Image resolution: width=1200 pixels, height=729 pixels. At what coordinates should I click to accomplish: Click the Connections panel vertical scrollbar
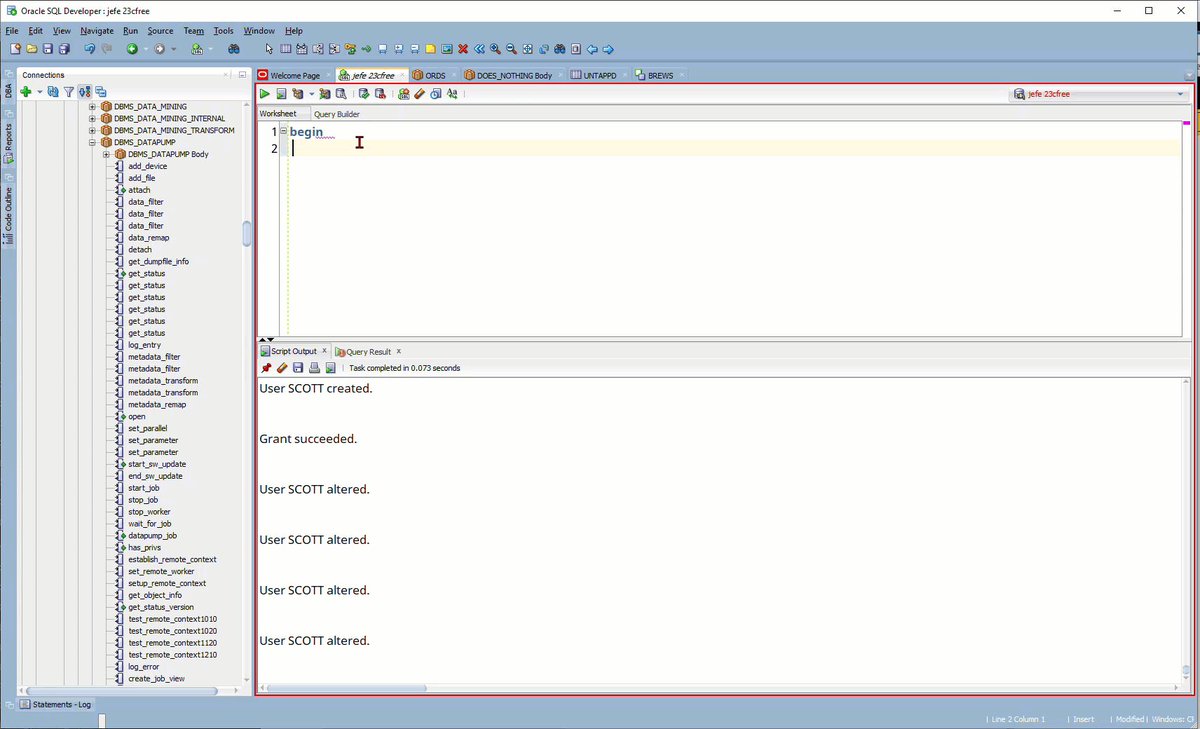[x=247, y=233]
